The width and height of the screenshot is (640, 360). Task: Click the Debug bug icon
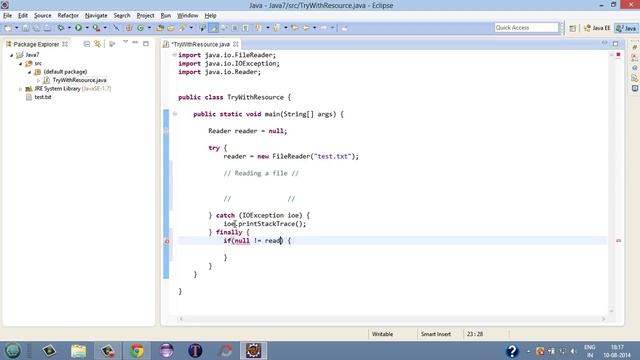(60, 28)
